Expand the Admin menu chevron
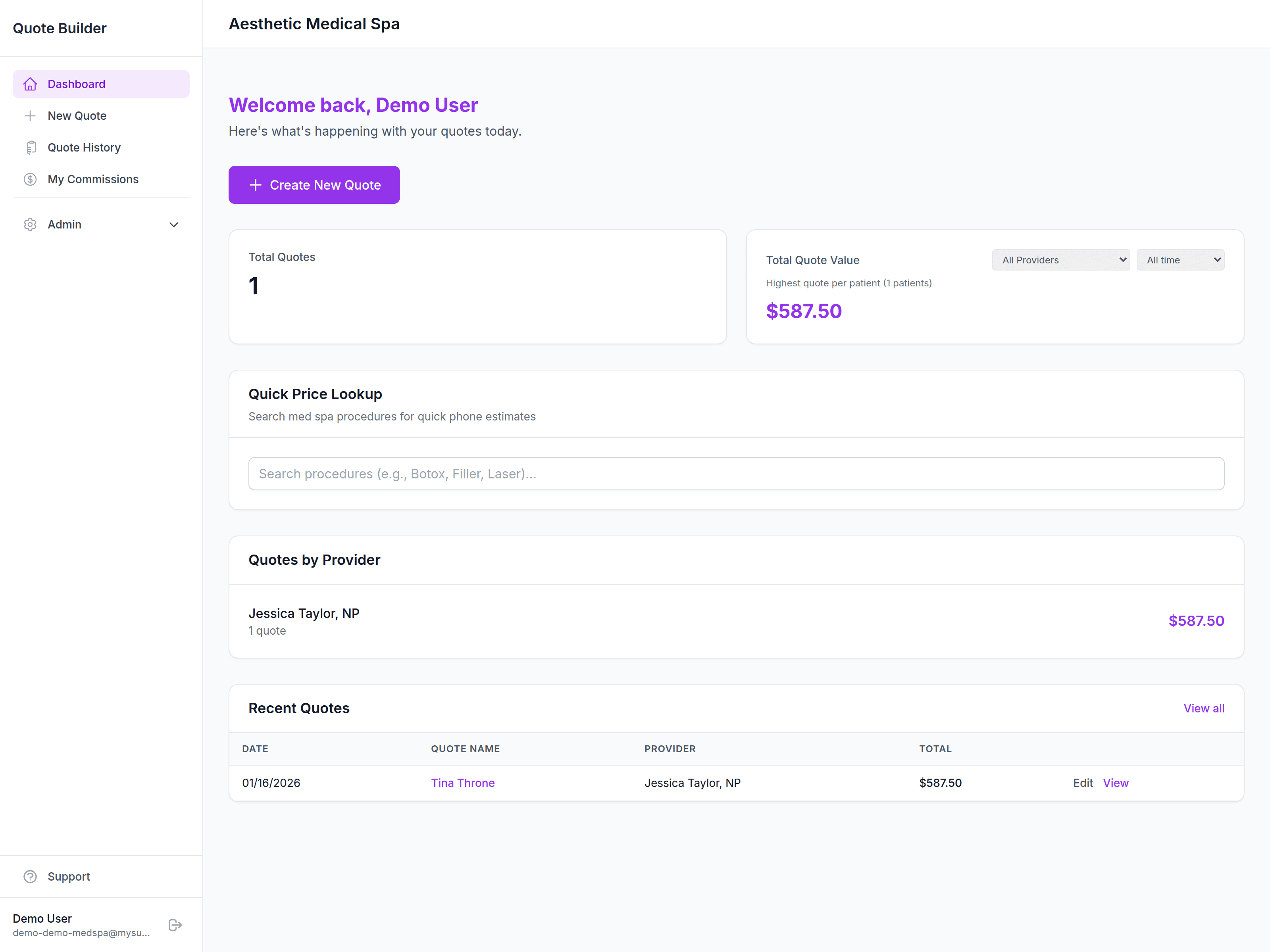The height and width of the screenshot is (952, 1270). 173,225
